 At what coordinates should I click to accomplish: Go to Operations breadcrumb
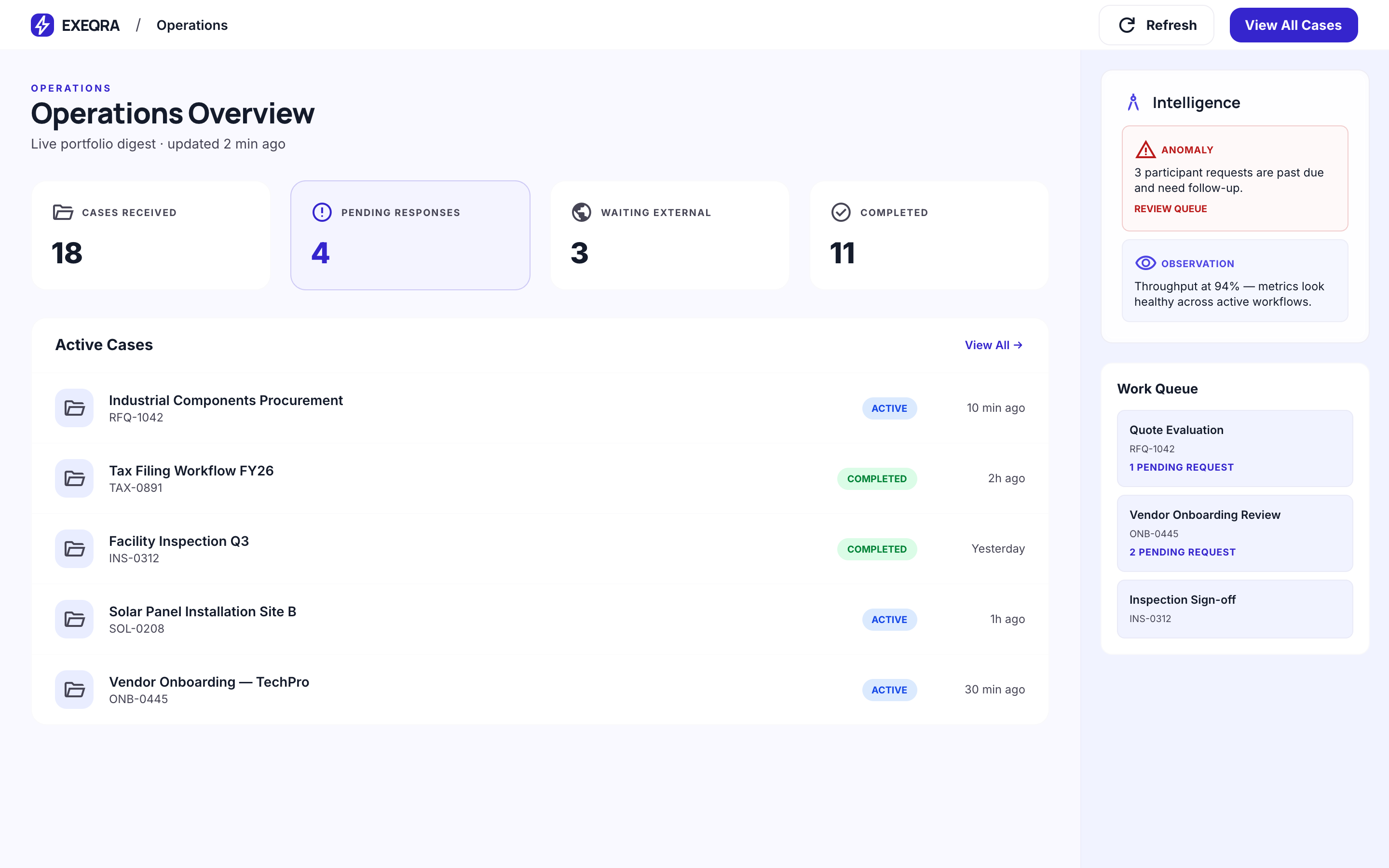(191, 25)
